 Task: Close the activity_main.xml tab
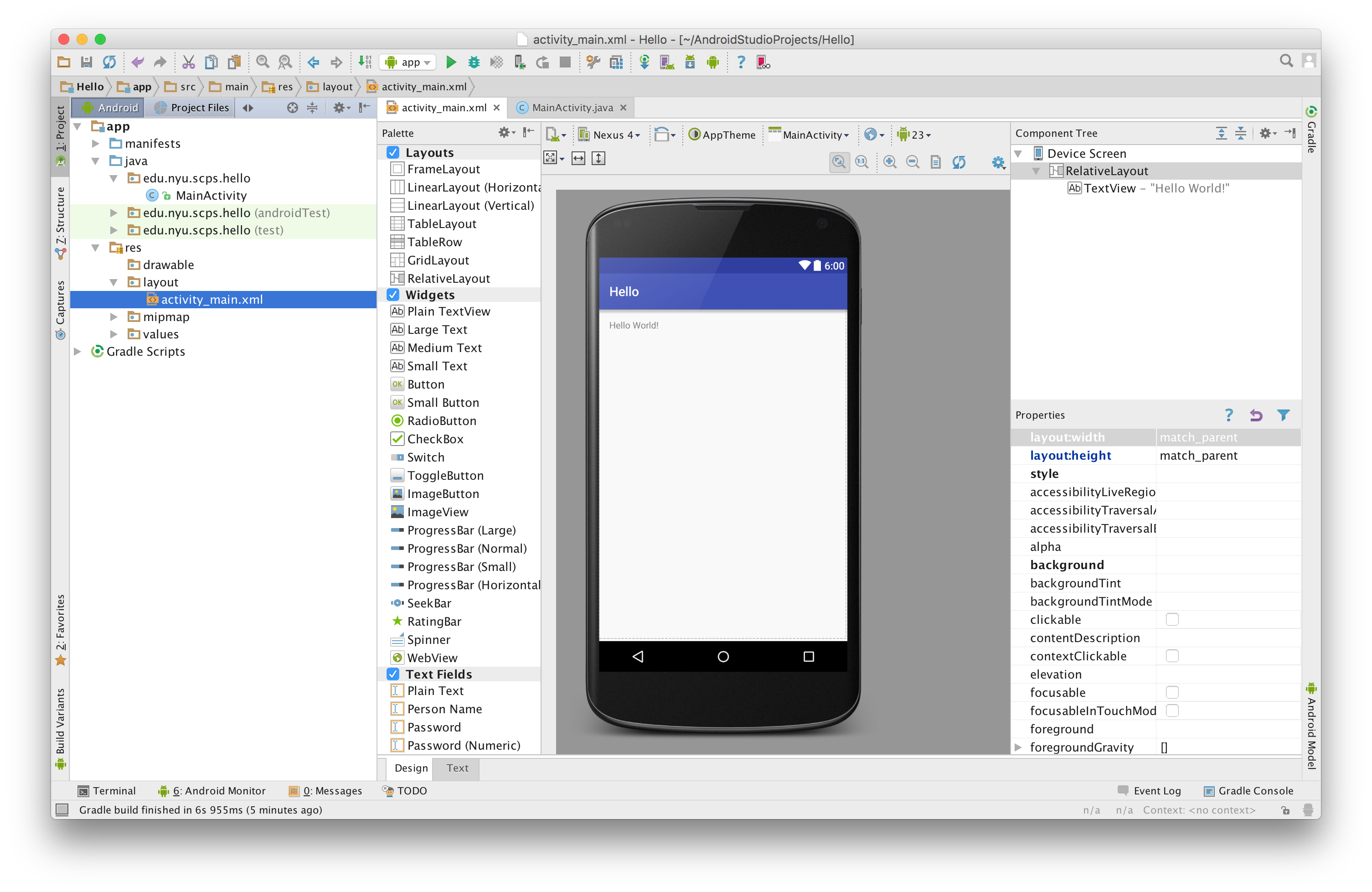click(x=496, y=108)
